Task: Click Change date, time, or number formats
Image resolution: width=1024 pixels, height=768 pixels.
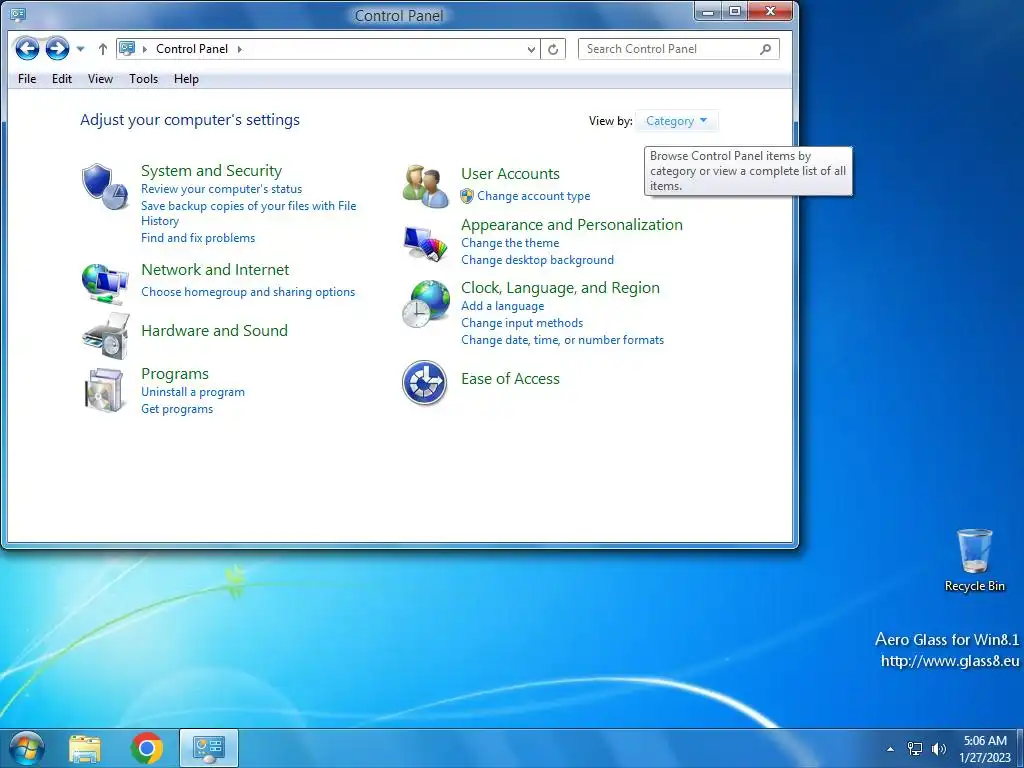Action: (x=562, y=340)
